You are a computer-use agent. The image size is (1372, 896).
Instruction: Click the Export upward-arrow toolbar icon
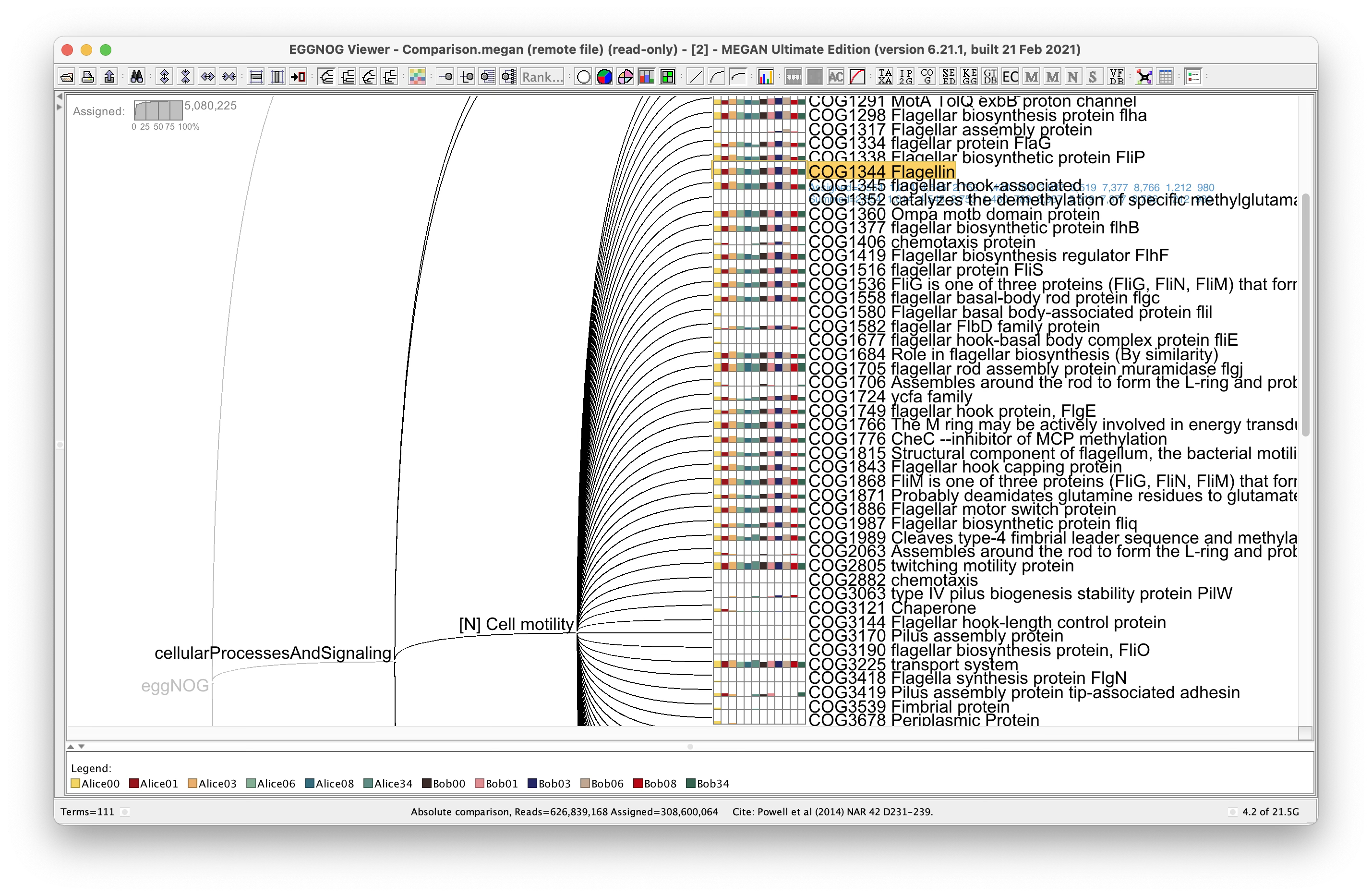click(109, 77)
